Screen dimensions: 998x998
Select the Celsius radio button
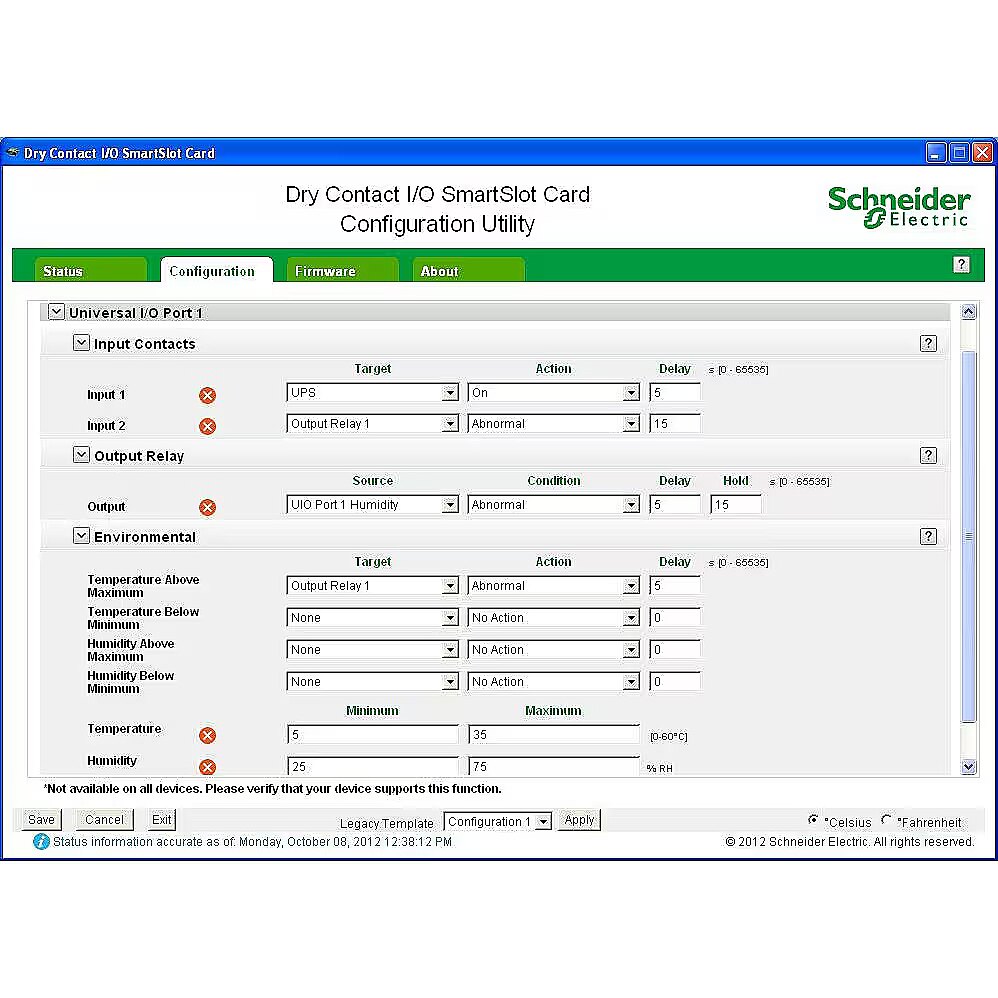point(813,820)
